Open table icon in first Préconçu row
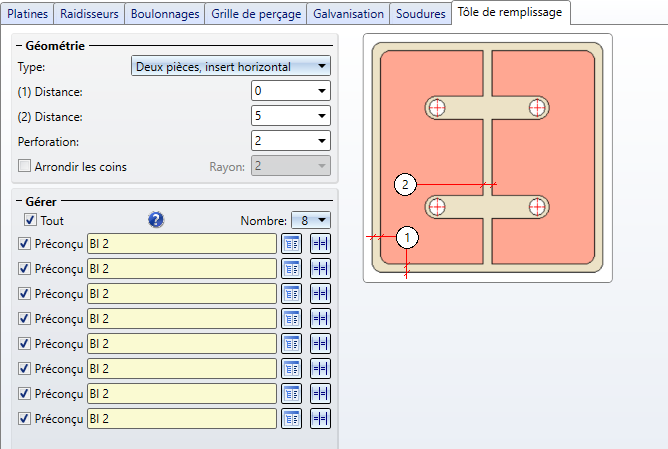Viewport: 668px width, 449px height. point(291,243)
